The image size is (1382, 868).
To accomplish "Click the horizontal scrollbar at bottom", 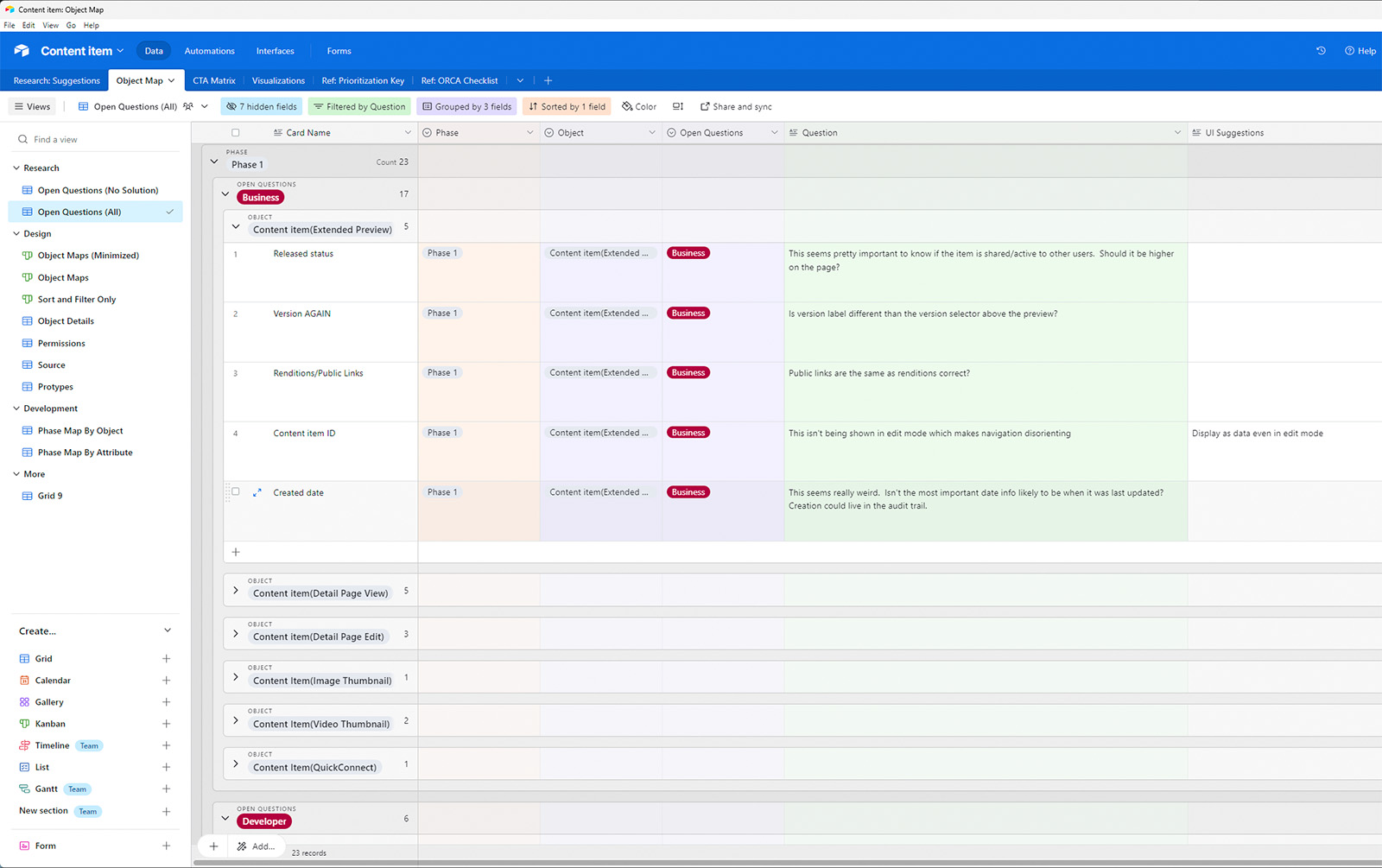I will (x=786, y=862).
